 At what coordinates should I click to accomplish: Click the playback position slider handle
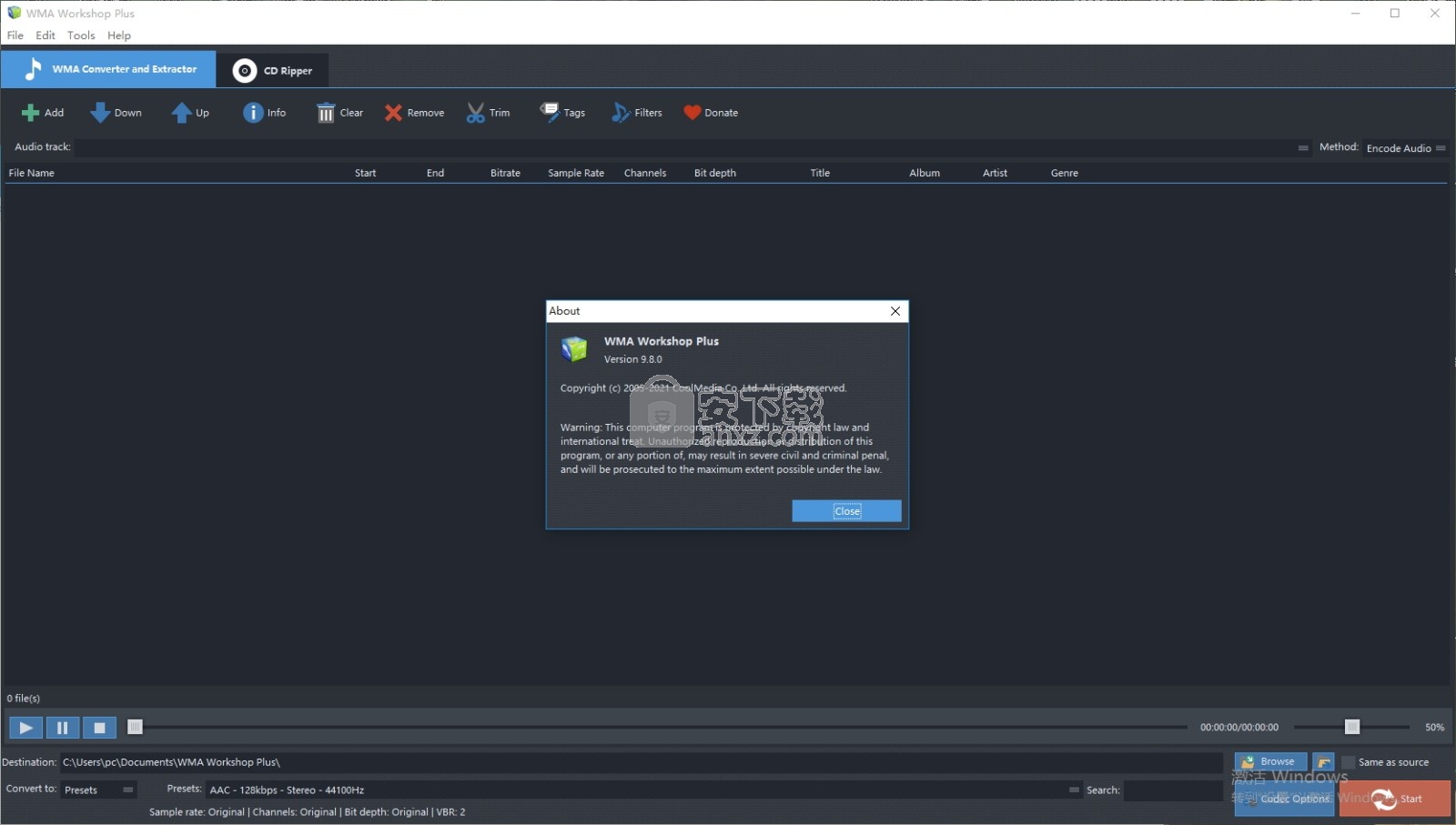click(x=135, y=727)
